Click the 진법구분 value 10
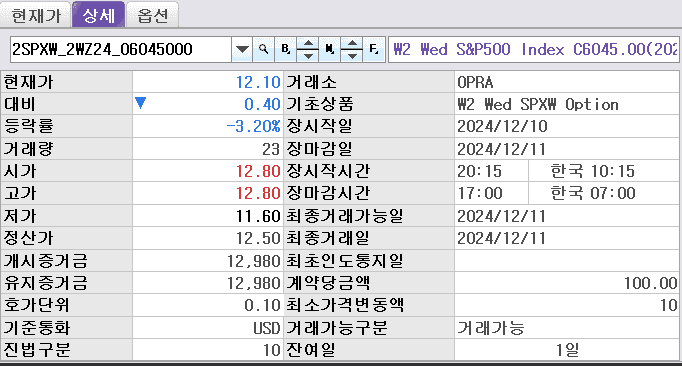The height and width of the screenshot is (366, 682). click(272, 350)
